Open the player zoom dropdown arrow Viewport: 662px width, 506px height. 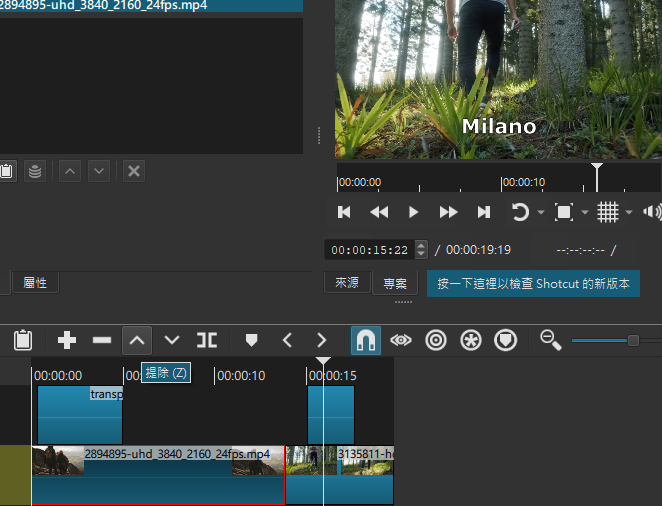coord(584,212)
